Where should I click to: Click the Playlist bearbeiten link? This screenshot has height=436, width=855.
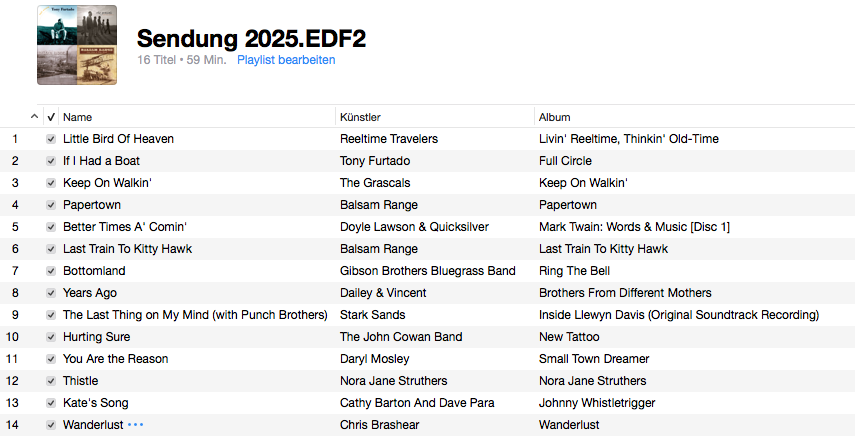(286, 60)
